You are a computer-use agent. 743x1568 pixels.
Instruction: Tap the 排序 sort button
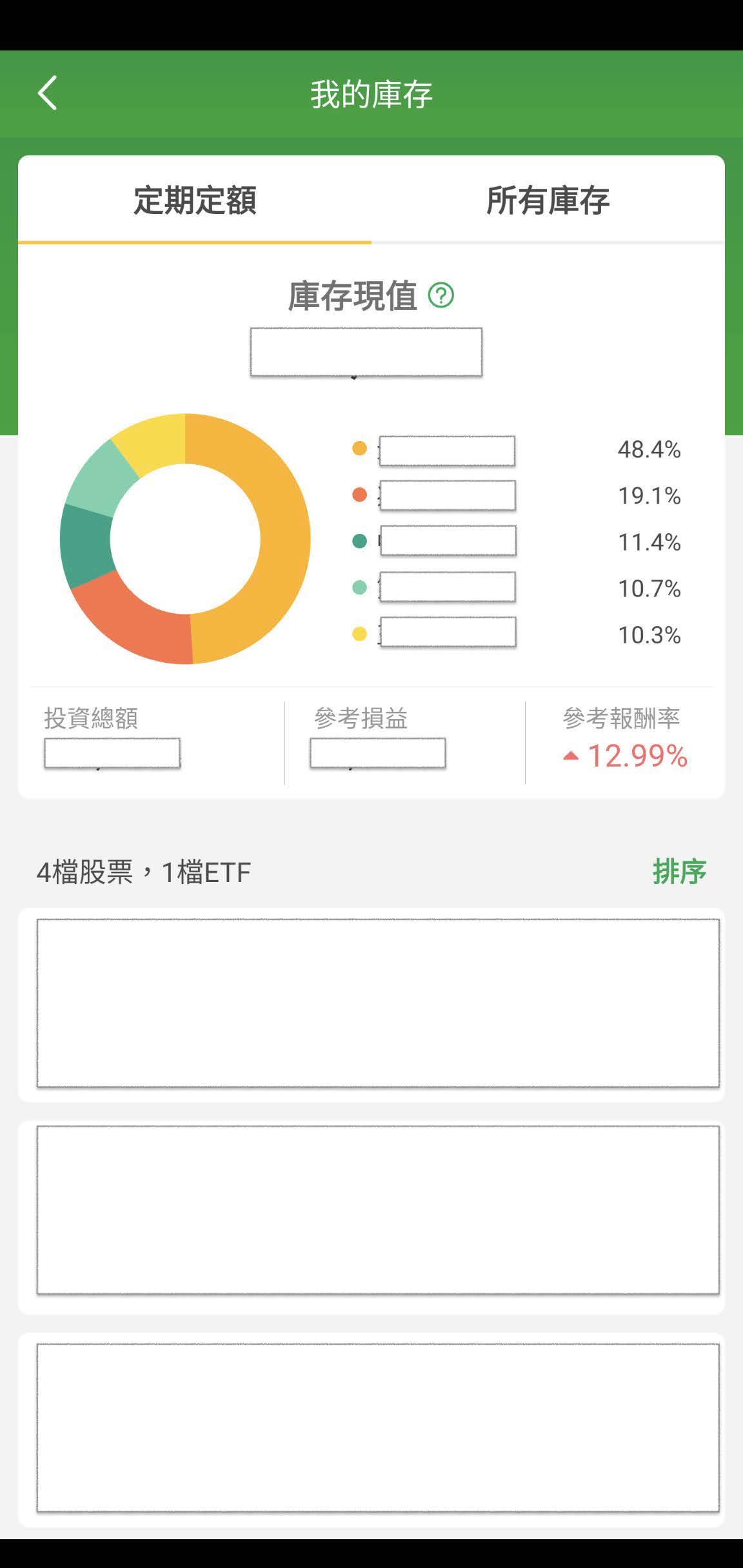679,872
